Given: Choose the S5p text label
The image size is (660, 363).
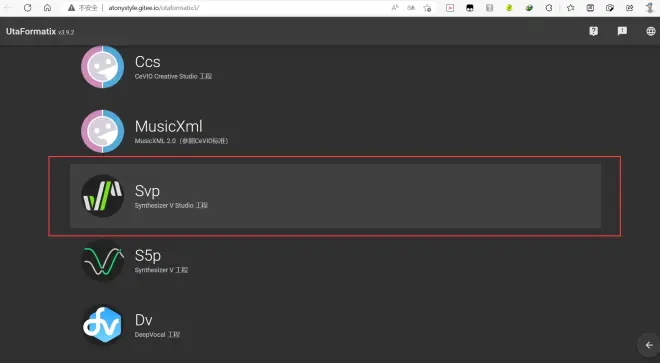Looking at the screenshot, I should [x=148, y=255].
